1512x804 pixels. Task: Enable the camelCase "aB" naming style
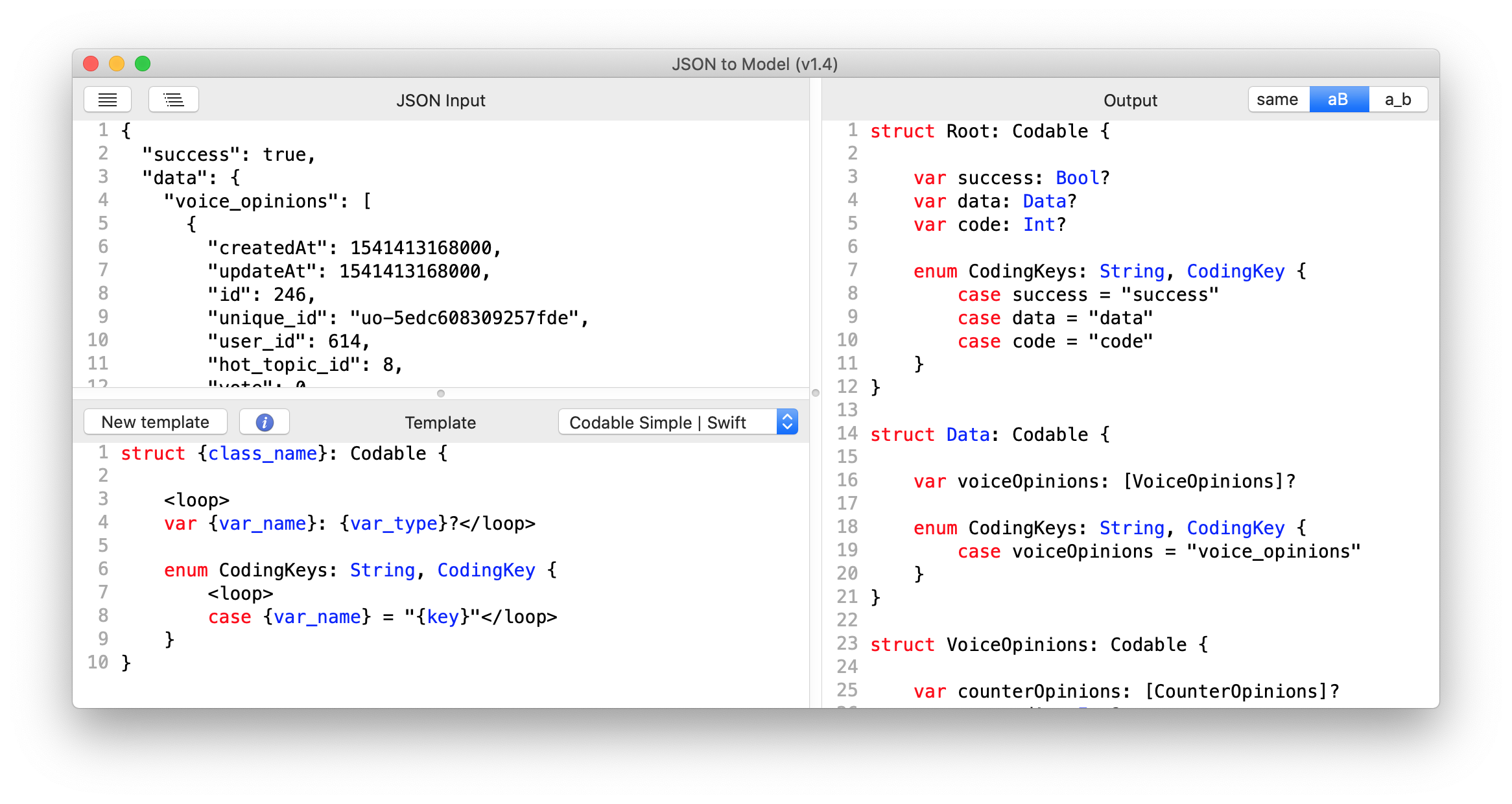1338,99
